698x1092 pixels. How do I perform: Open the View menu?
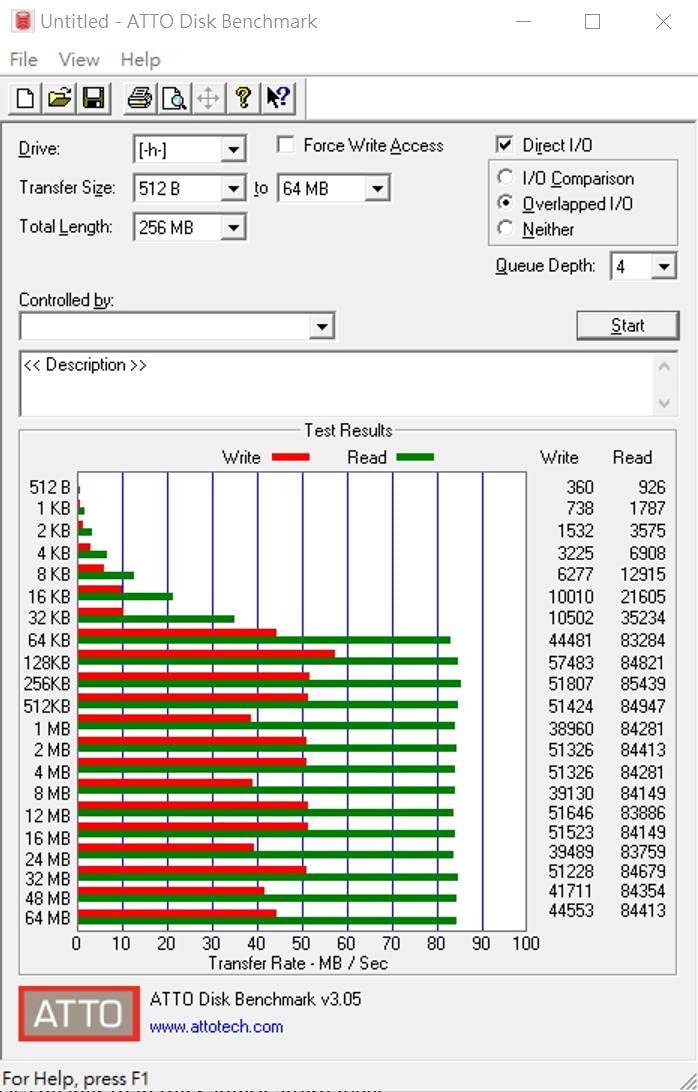[x=79, y=59]
